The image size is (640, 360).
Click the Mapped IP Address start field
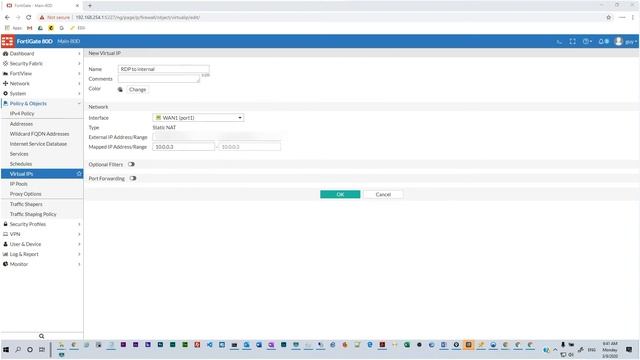pyautogui.click(x=183, y=147)
